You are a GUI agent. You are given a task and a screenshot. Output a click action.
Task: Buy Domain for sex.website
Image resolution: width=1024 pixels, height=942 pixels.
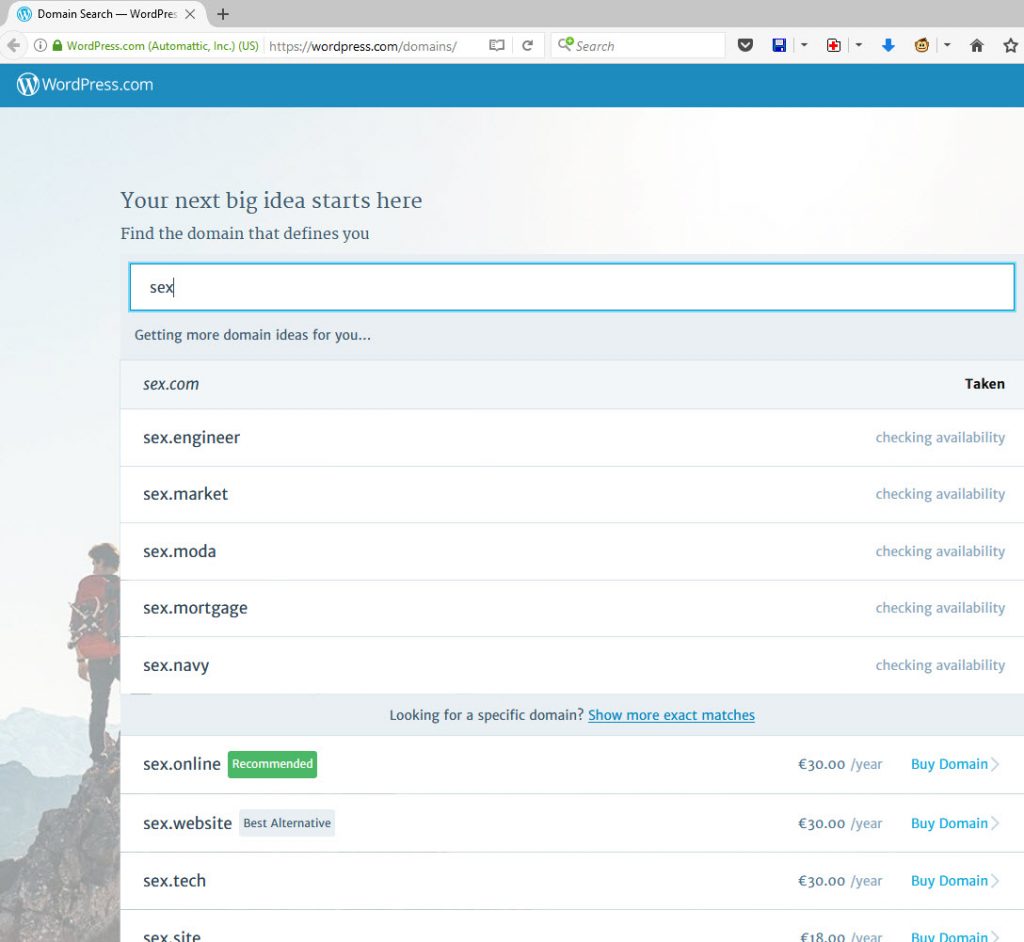(x=955, y=824)
